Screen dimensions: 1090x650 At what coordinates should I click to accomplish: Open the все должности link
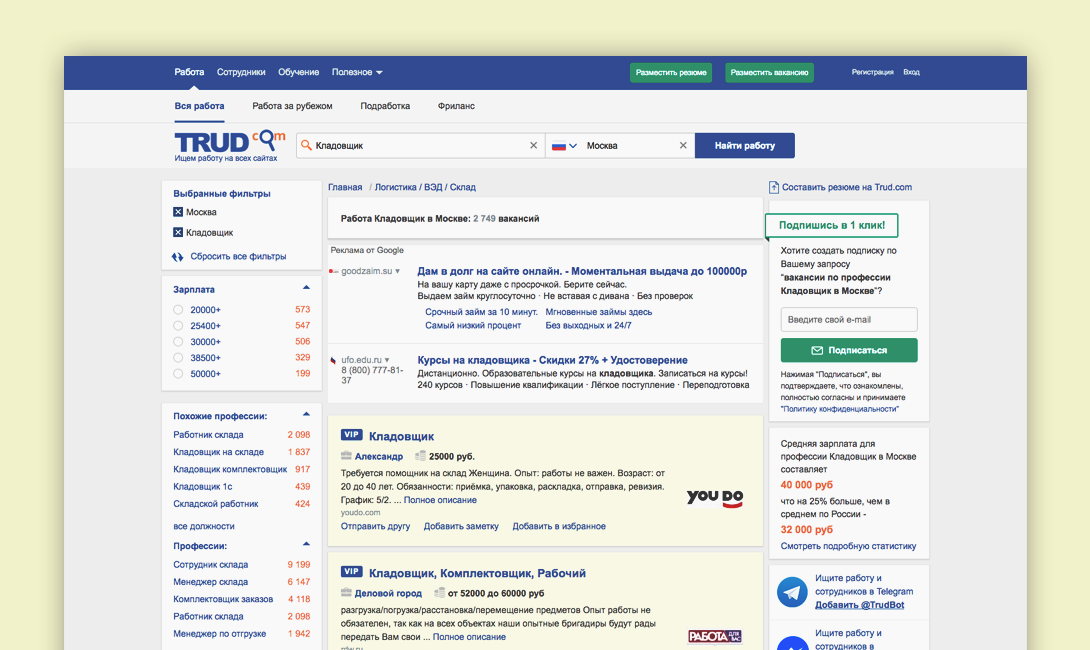[x=204, y=526]
